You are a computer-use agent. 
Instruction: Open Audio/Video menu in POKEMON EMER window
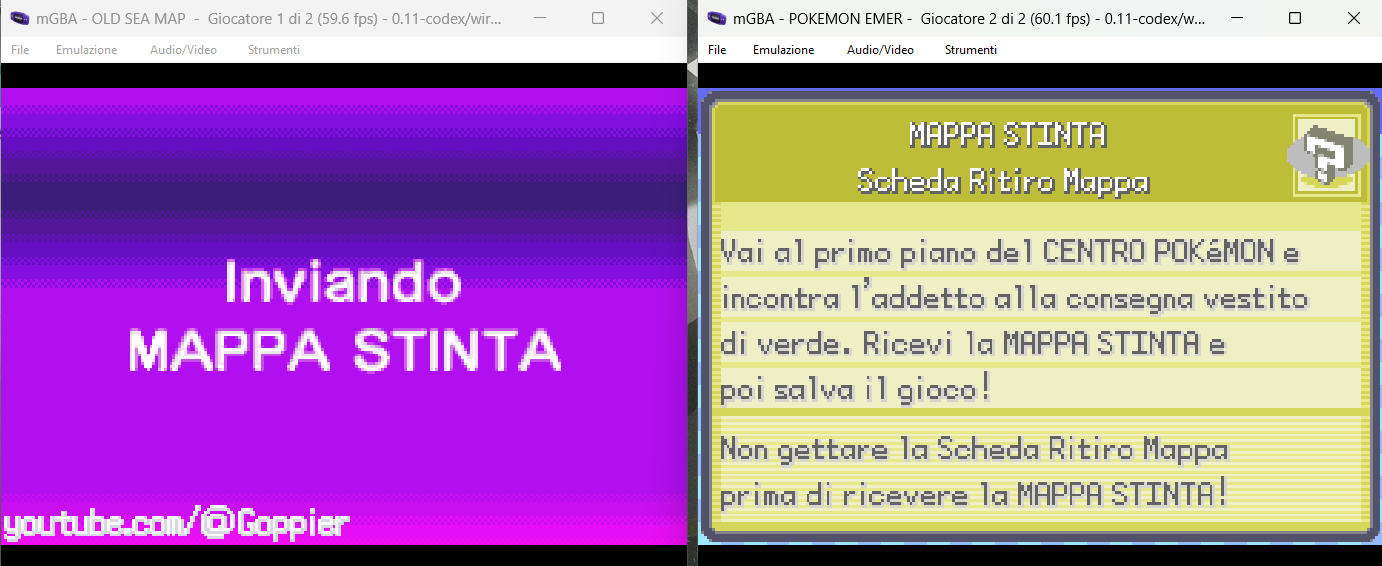pyautogui.click(x=880, y=50)
